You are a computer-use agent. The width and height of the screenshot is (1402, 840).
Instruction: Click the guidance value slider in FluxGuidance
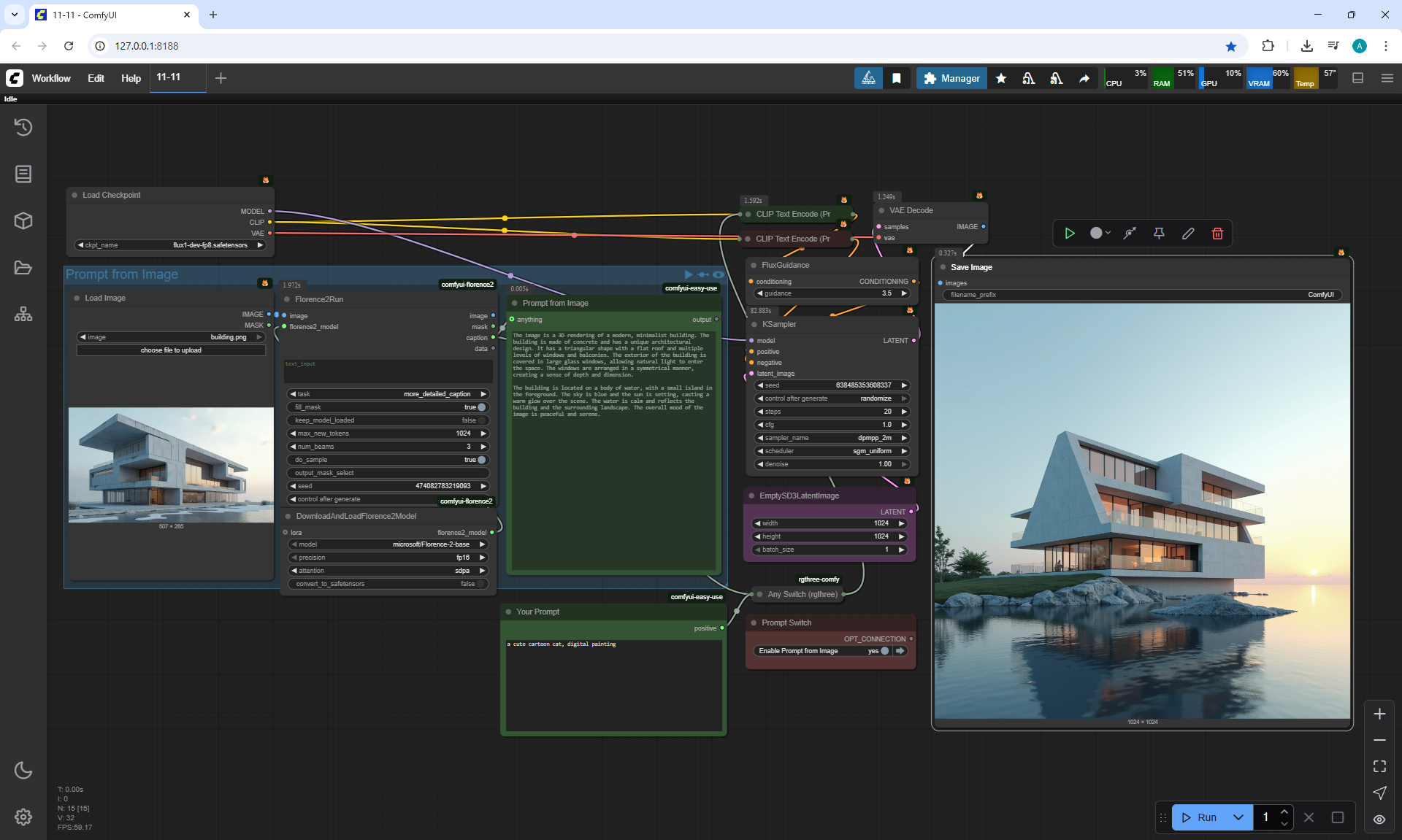(832, 293)
